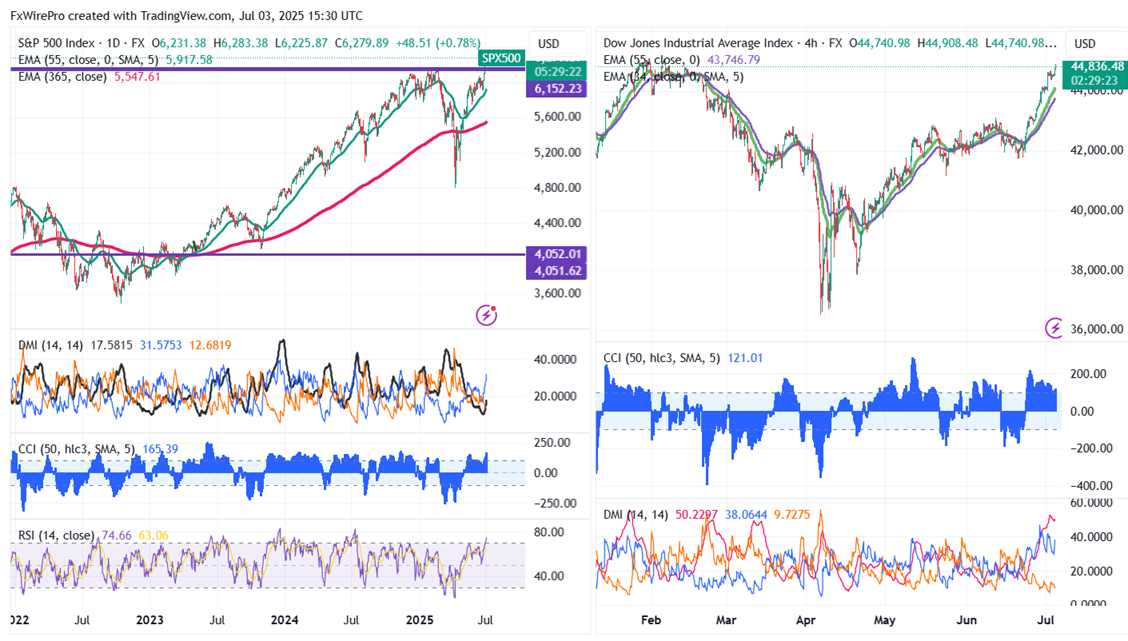Click the lightning icon on Dow Jones chart
Viewport: 1128px width, 641px height.
coord(1055,328)
